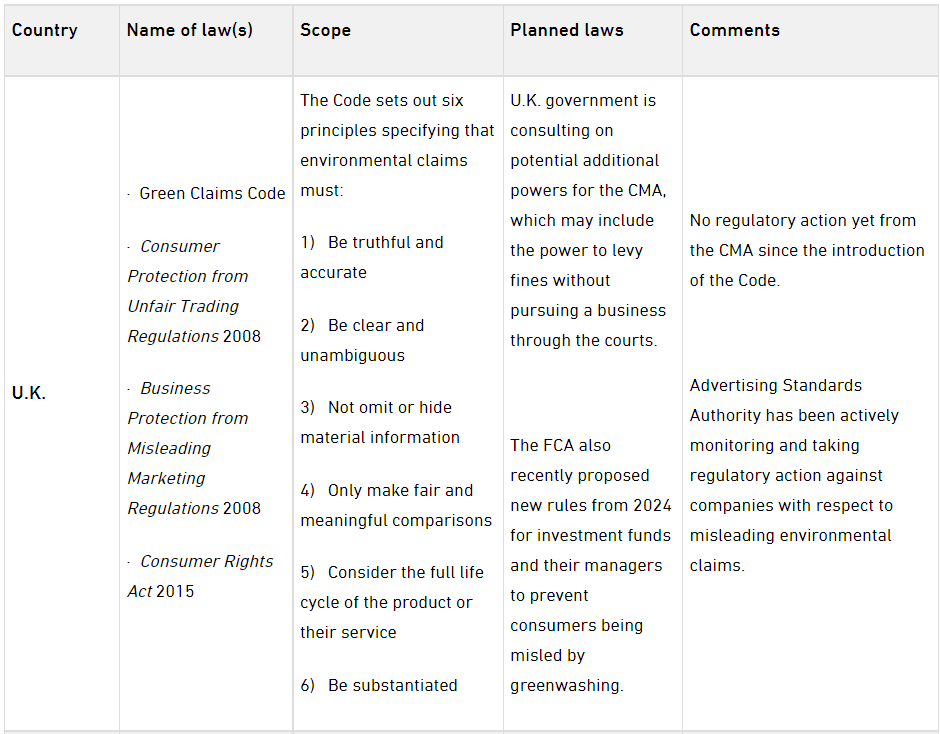Click principle 1 Be truthful and accurate
The image size is (940, 734).
(x=372, y=257)
